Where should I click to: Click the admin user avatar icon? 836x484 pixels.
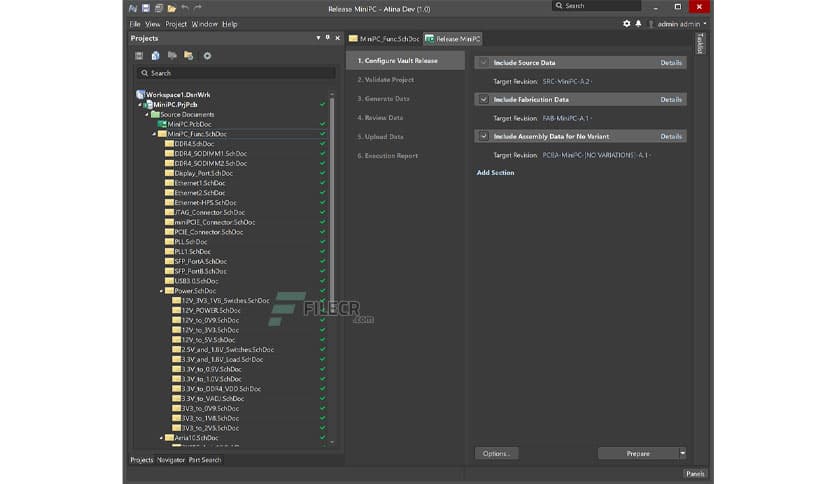click(x=651, y=24)
